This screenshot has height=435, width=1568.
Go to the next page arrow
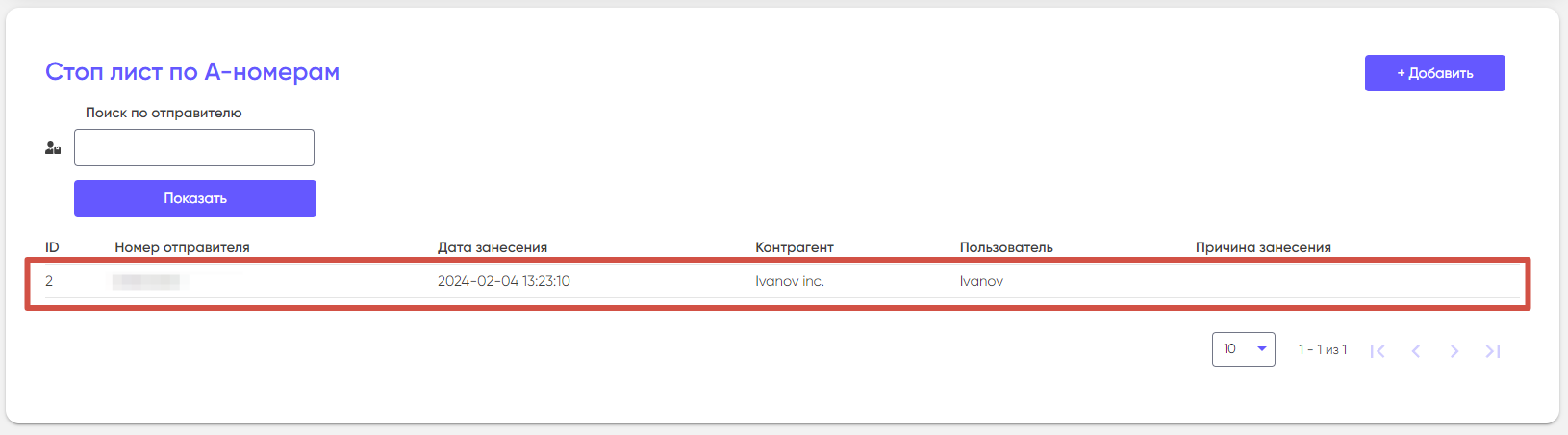(1454, 351)
